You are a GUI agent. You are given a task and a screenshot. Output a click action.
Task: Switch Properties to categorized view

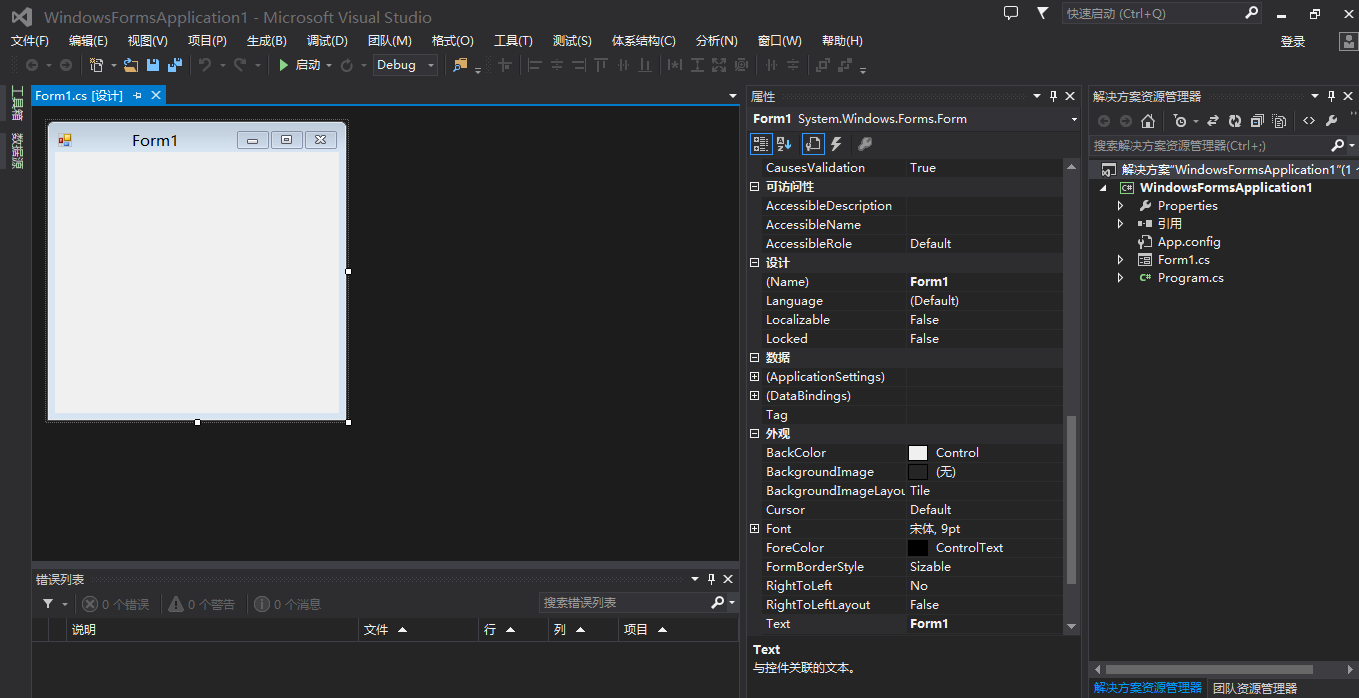click(761, 145)
